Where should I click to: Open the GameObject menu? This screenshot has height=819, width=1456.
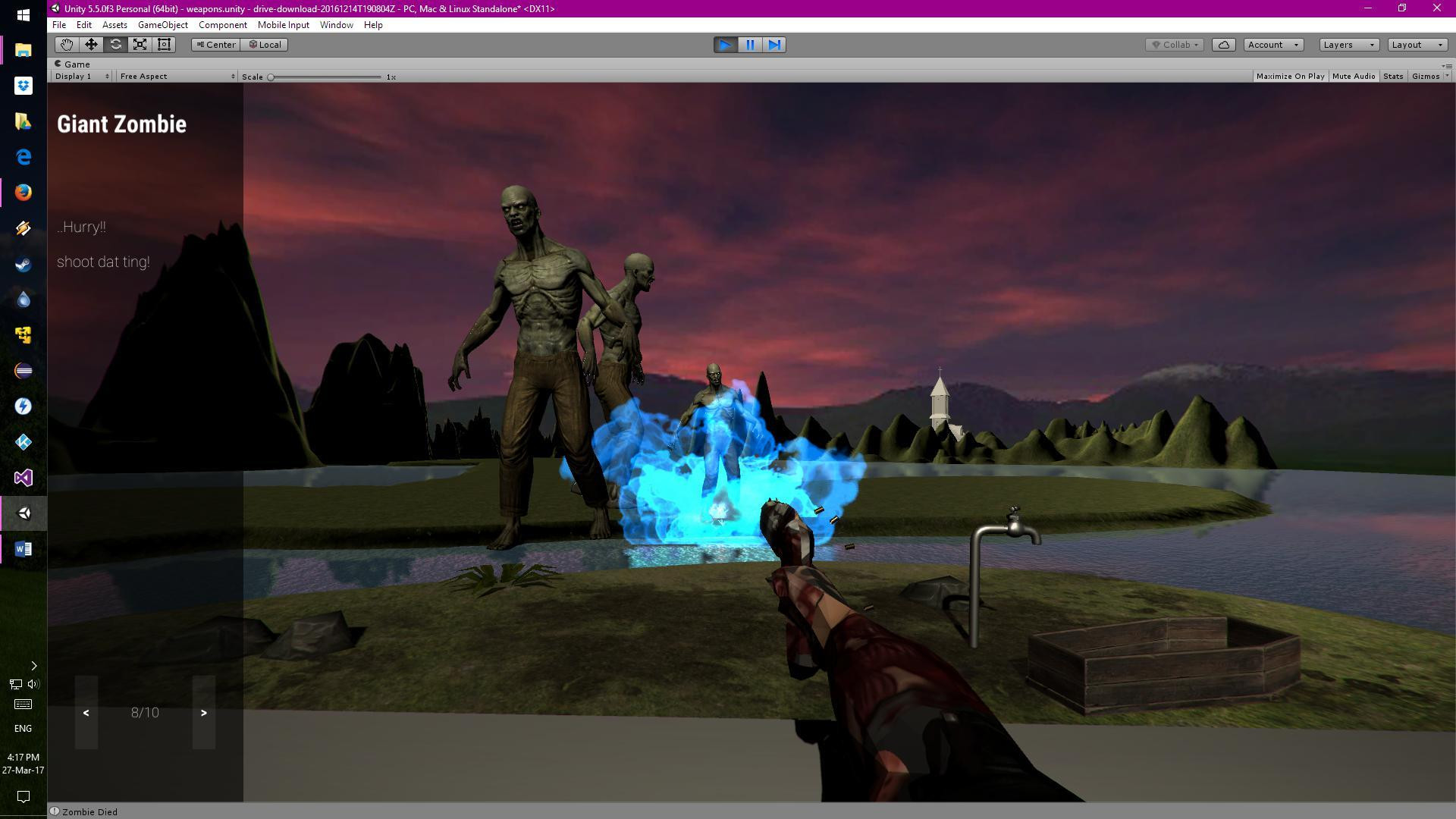point(162,25)
